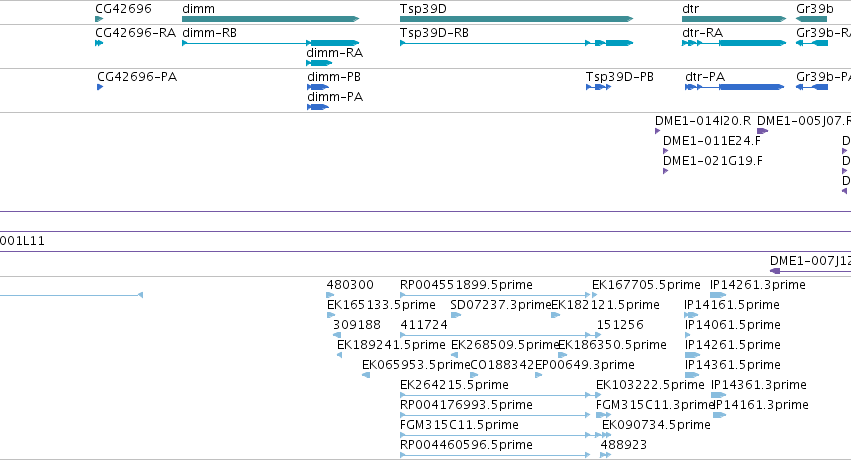Image resolution: width=851 pixels, height=460 pixels.
Task: Select transcript CG42696-RA label
Action: coord(136,33)
